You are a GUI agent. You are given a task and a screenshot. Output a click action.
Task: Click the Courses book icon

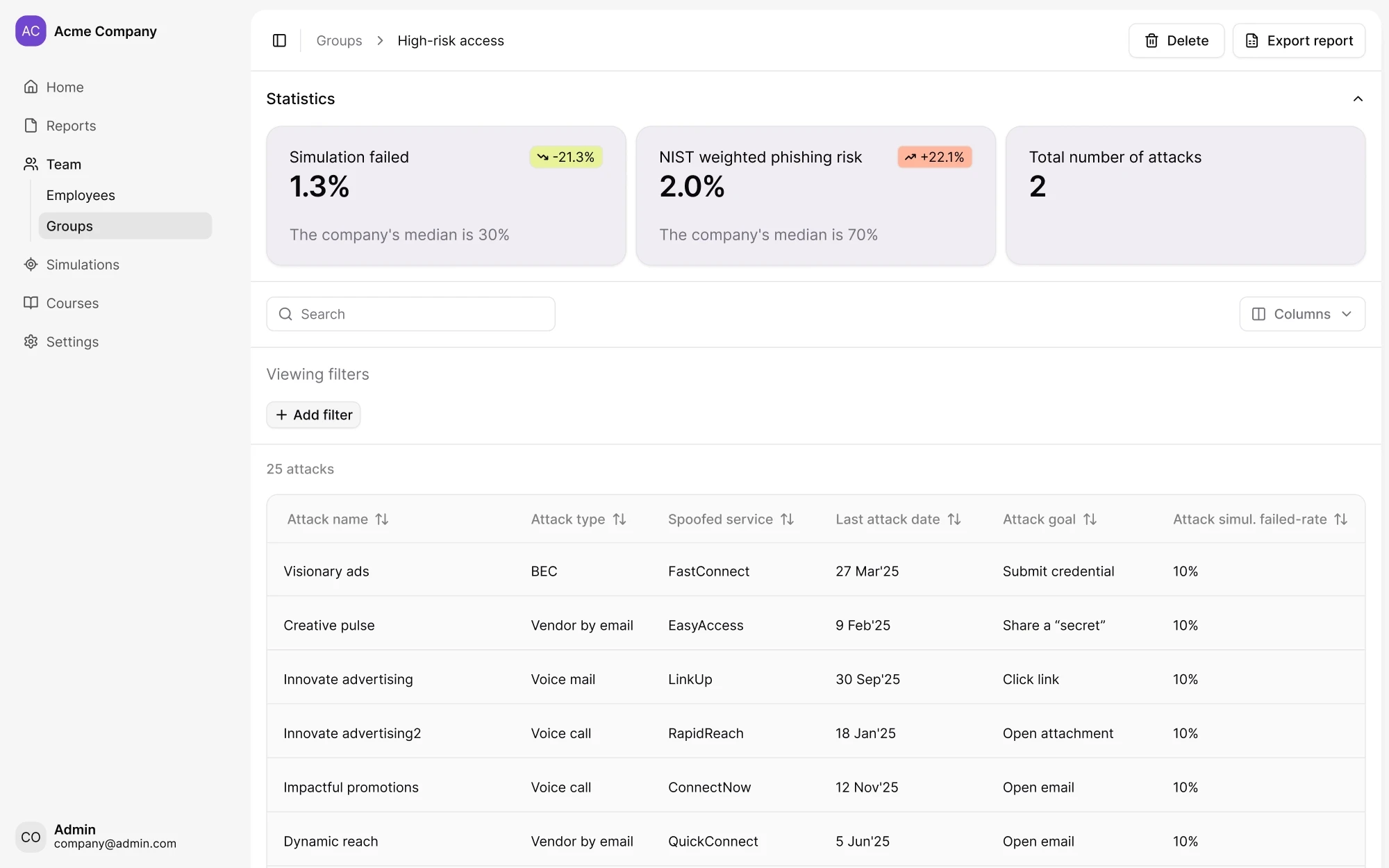31,303
